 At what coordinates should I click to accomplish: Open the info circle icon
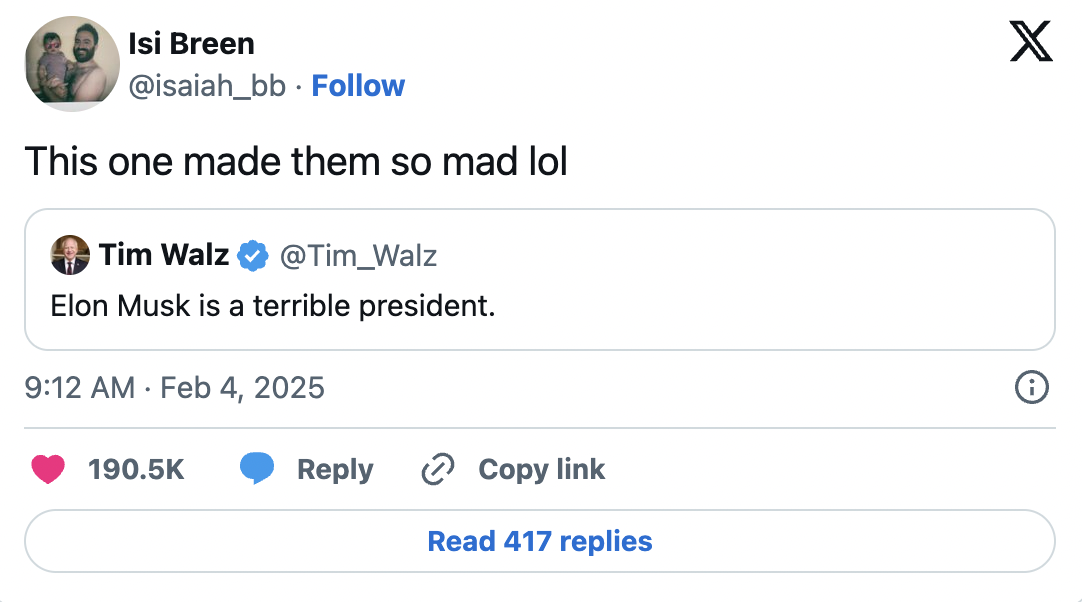pyautogui.click(x=1031, y=387)
